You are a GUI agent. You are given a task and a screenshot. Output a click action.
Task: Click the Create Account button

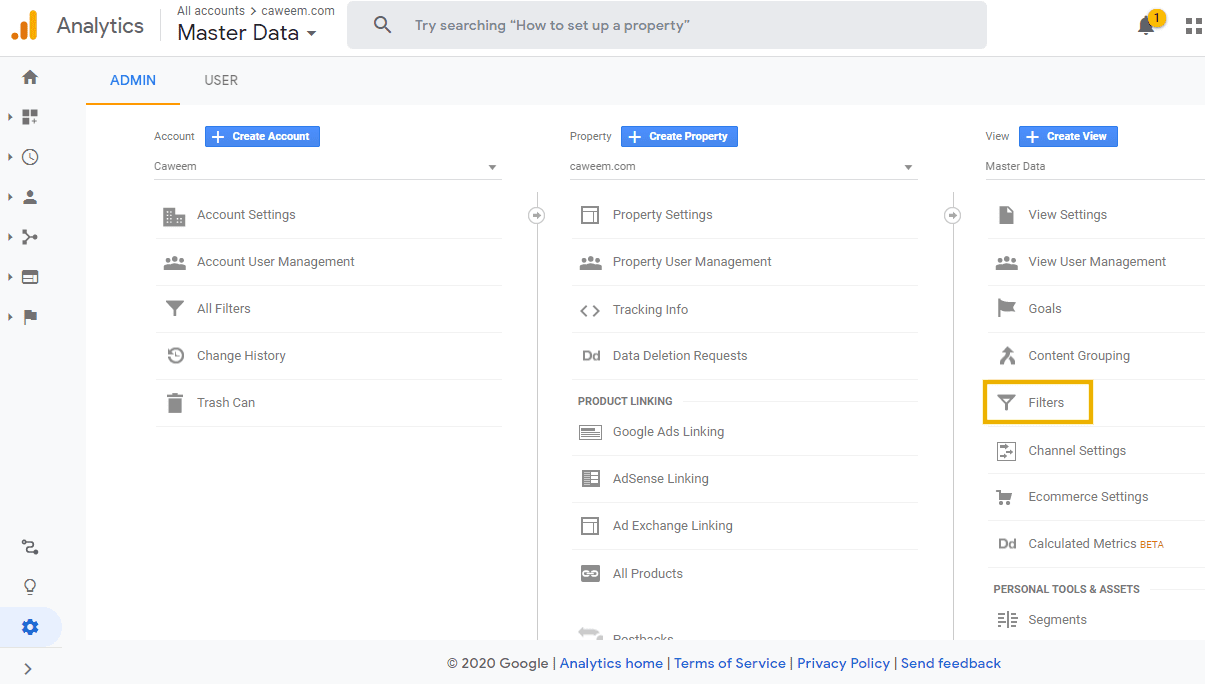[262, 136]
